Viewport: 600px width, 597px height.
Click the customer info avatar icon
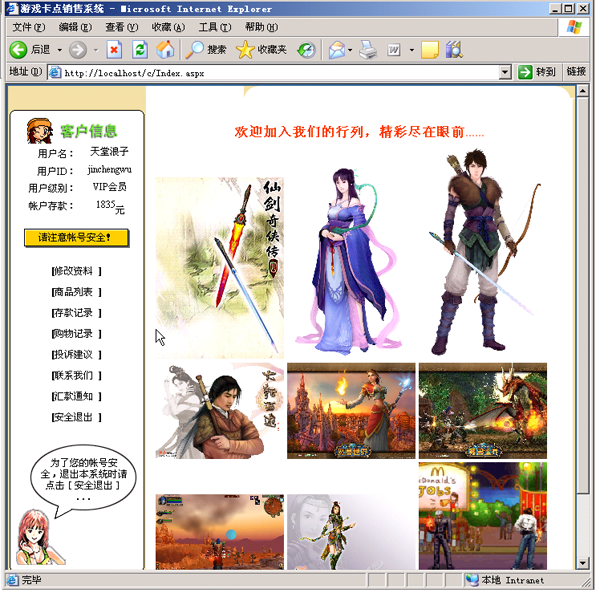coord(39,131)
